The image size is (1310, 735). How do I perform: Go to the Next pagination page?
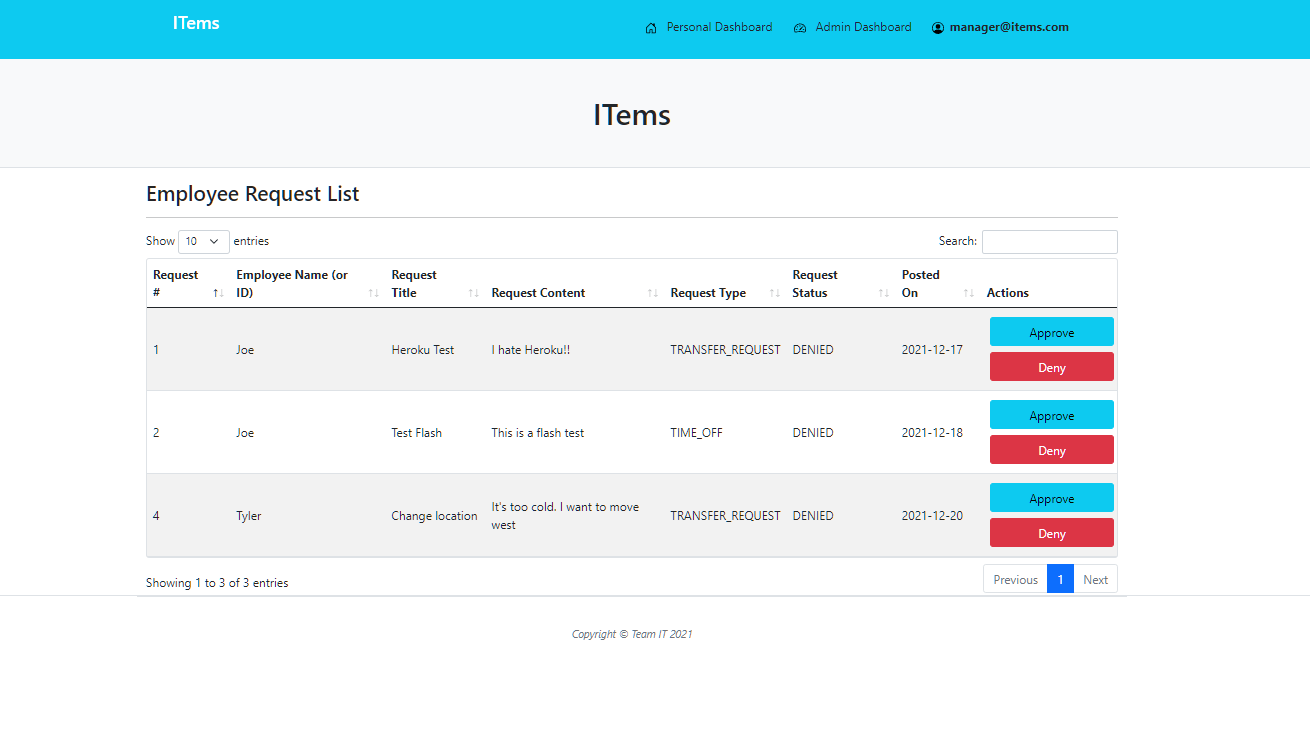1095,579
